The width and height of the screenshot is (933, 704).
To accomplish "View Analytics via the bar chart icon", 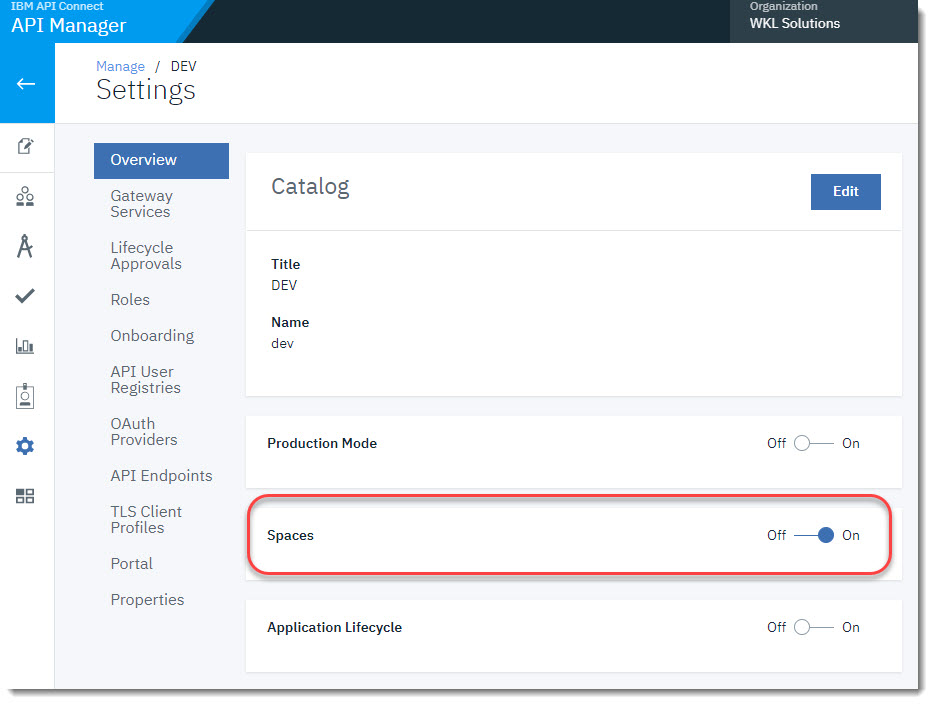I will point(25,346).
